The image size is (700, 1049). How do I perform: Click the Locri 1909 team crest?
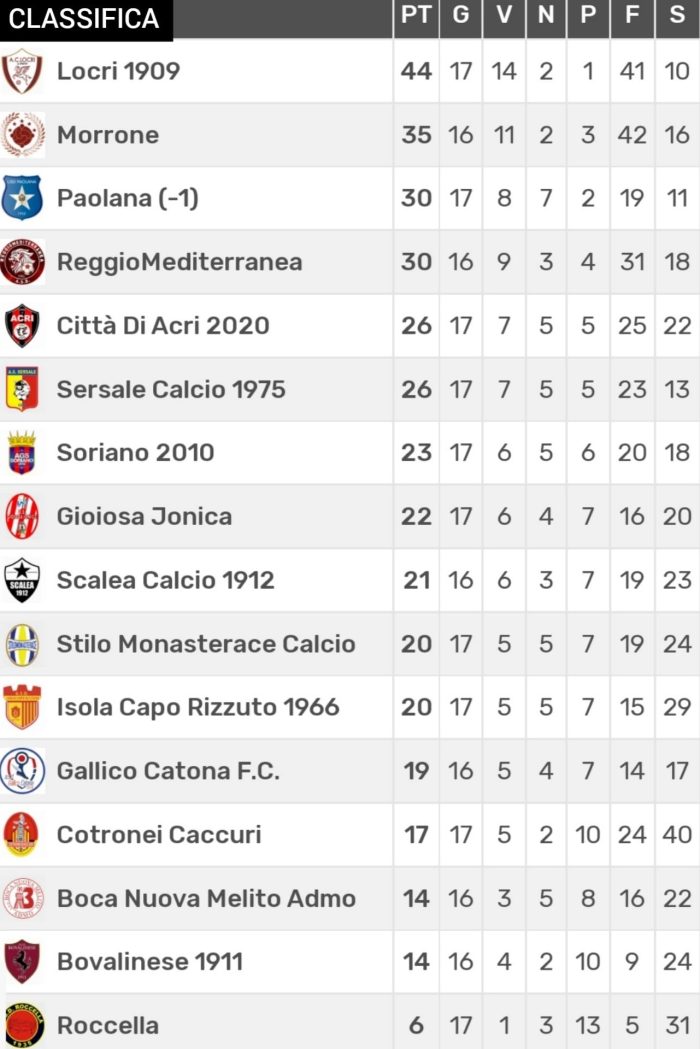coord(22,71)
